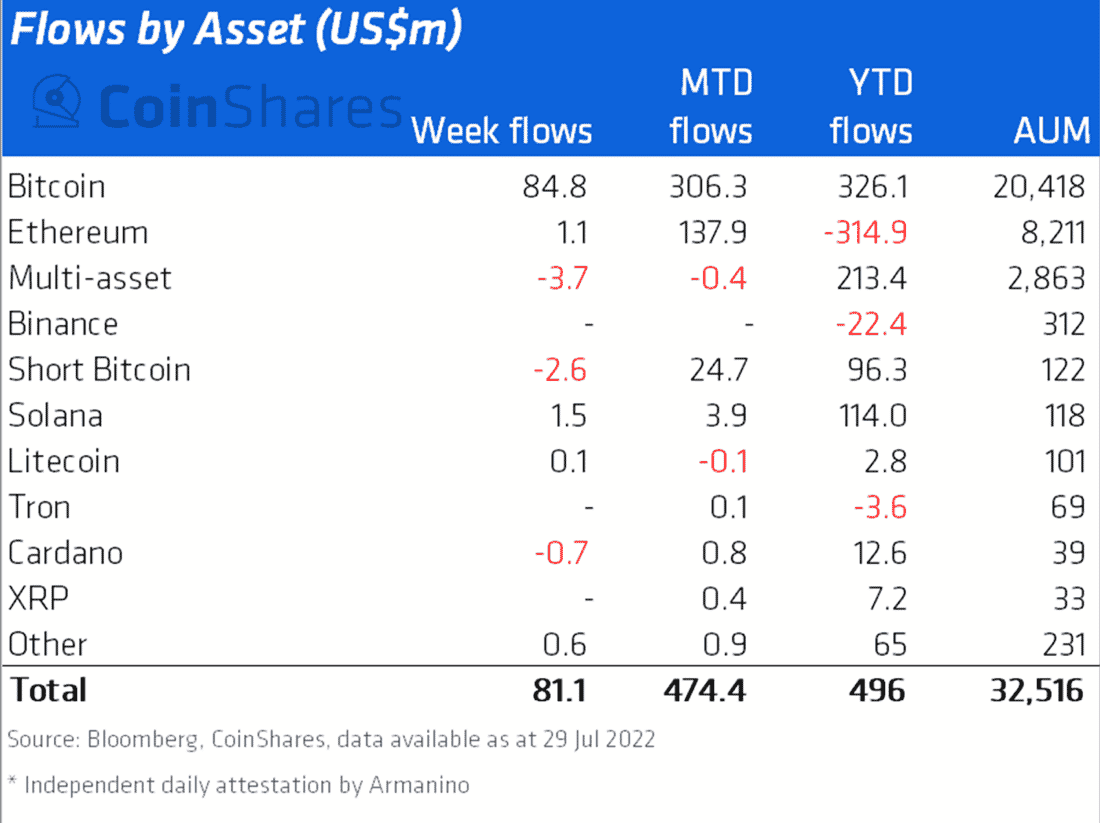Click the Multi-asset row label
The width and height of the screenshot is (1100, 823).
(x=90, y=278)
